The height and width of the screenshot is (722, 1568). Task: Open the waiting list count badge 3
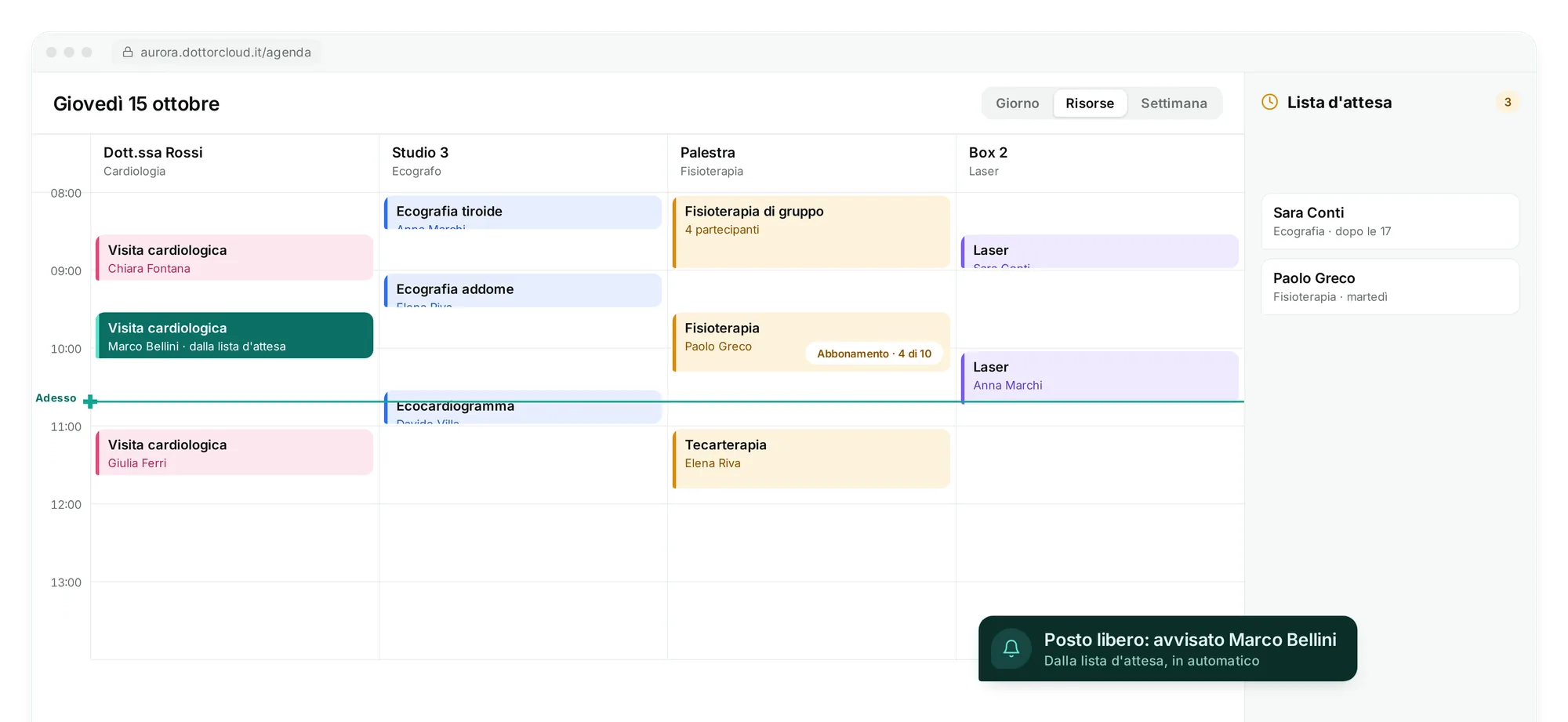coord(1507,102)
